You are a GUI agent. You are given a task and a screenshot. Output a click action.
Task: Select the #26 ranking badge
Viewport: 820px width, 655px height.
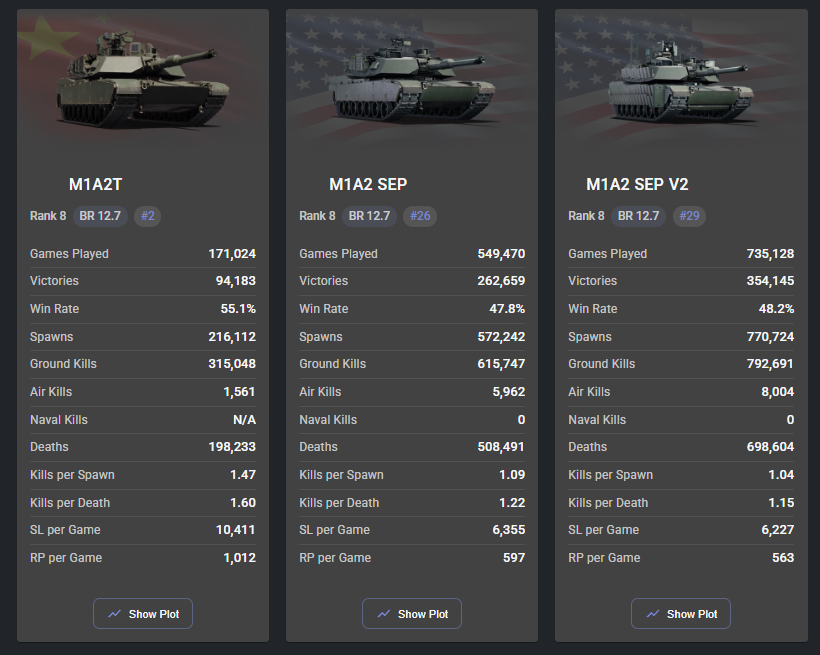pyautogui.click(x=420, y=216)
